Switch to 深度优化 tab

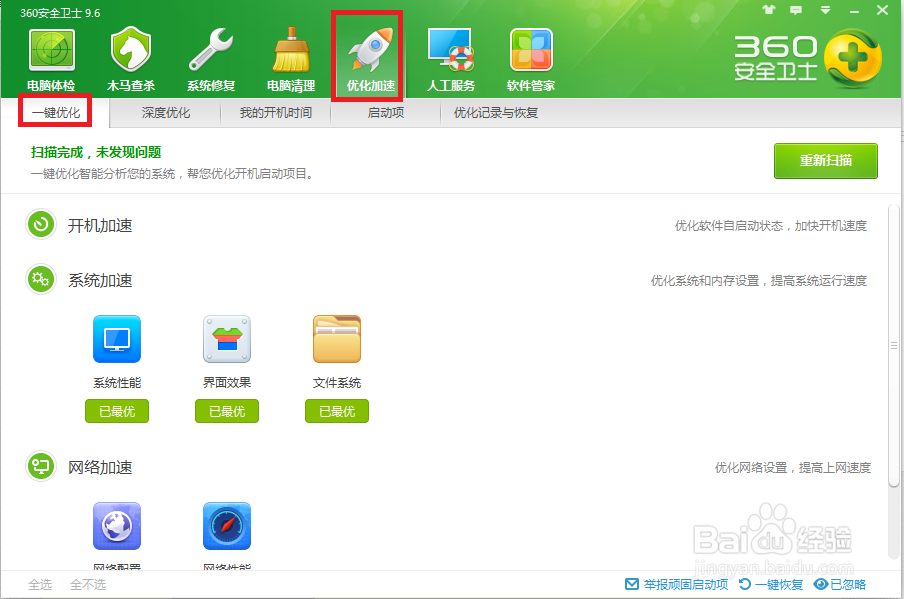[166, 112]
